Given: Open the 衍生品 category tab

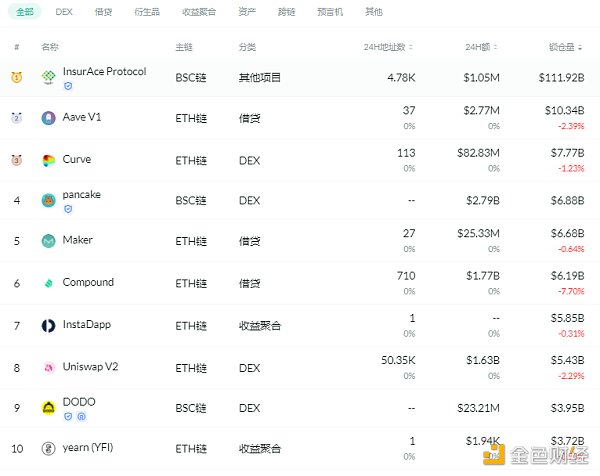Looking at the screenshot, I should click(147, 12).
